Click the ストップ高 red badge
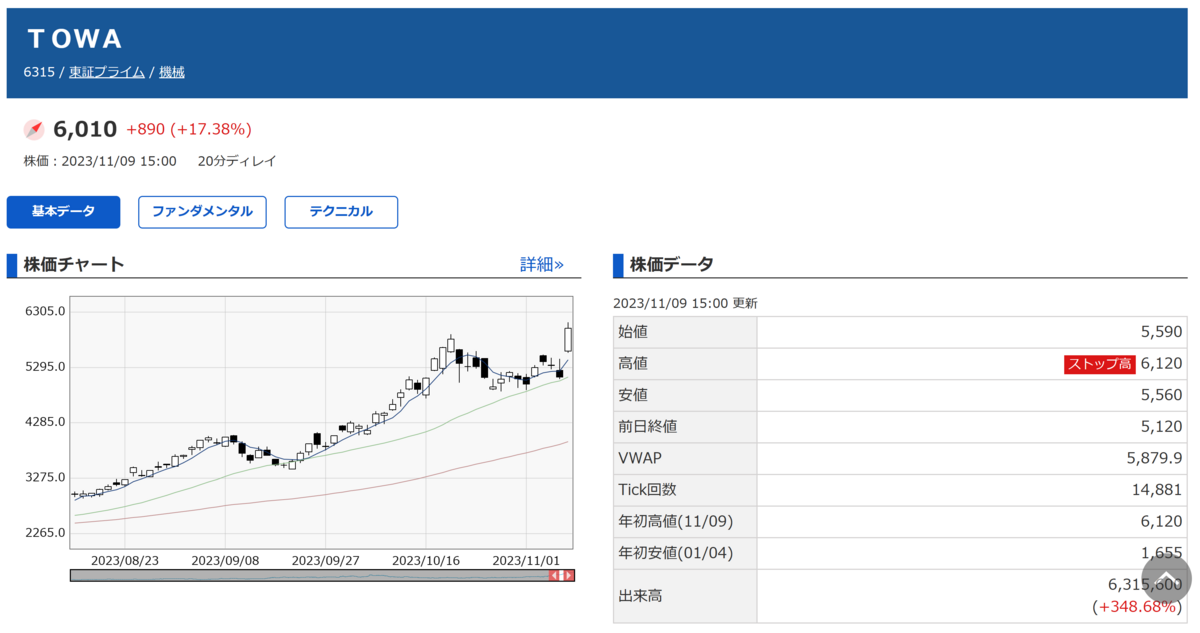1200x633 pixels. click(1100, 364)
